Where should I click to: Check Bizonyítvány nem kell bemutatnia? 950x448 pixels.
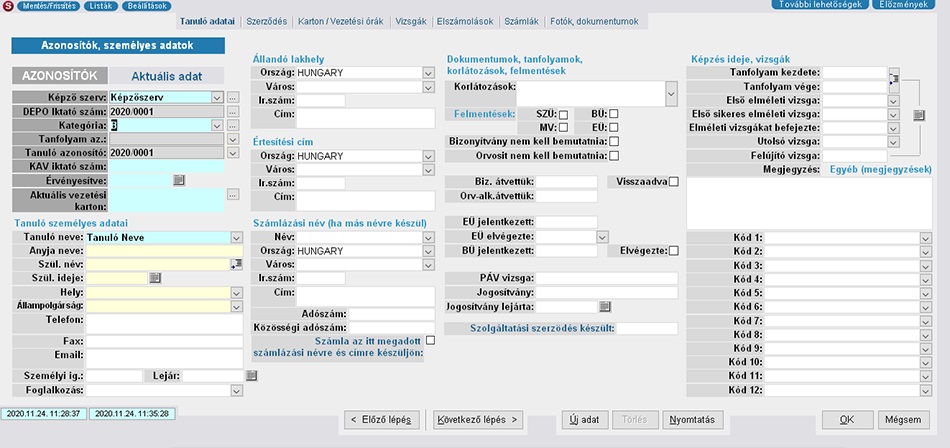(614, 141)
